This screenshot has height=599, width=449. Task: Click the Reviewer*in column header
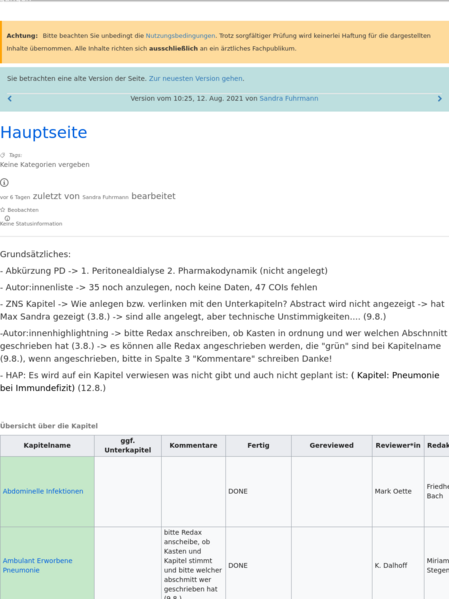click(398, 445)
